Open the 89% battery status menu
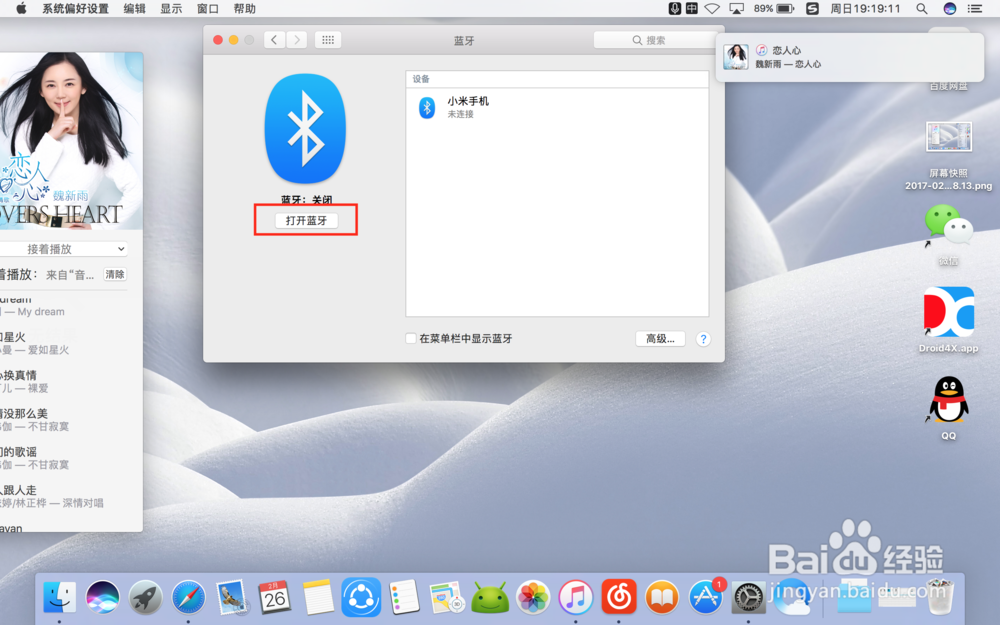 coord(774,9)
